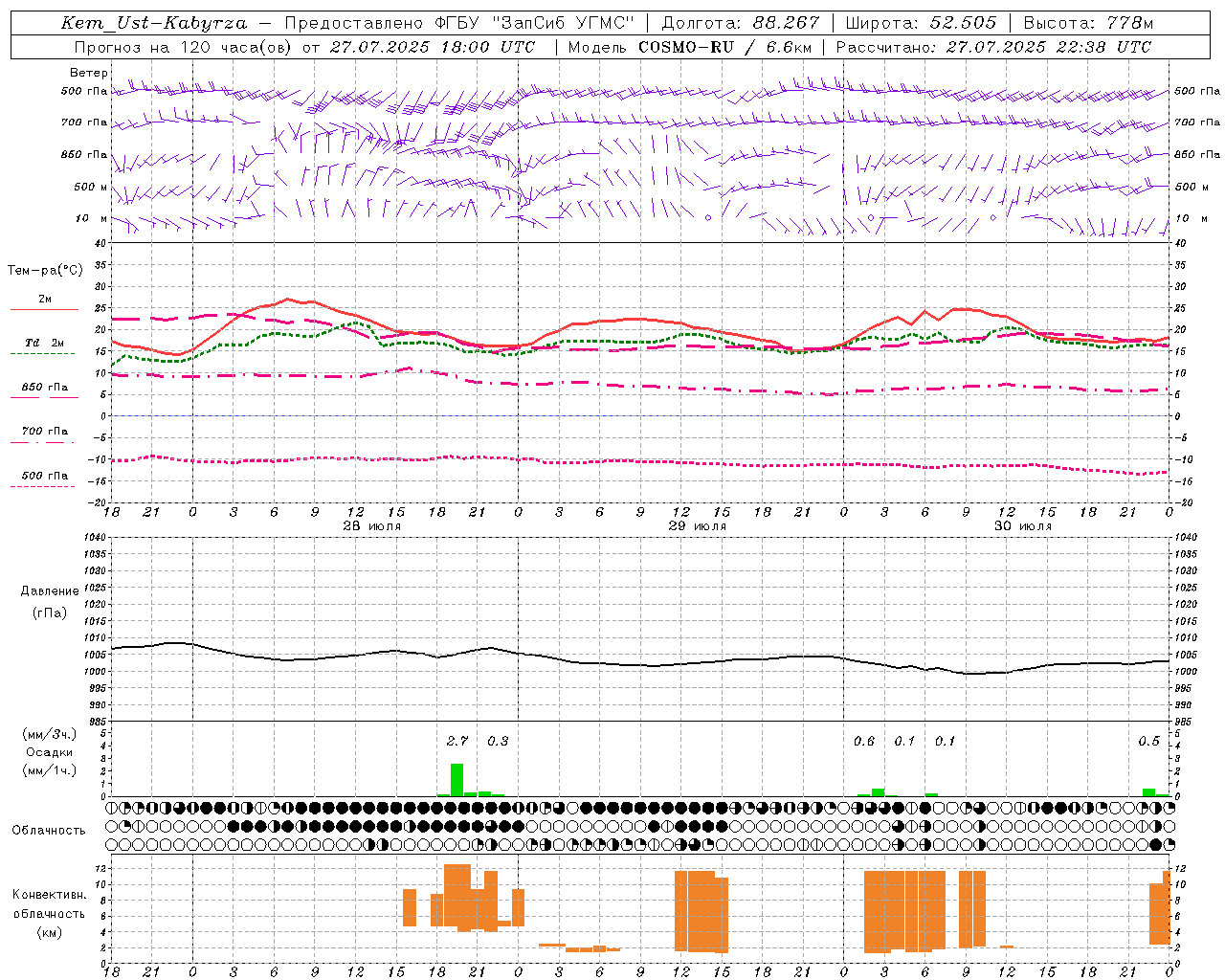Click the precipitation value 0.5
The image size is (1225, 980).
[1148, 741]
